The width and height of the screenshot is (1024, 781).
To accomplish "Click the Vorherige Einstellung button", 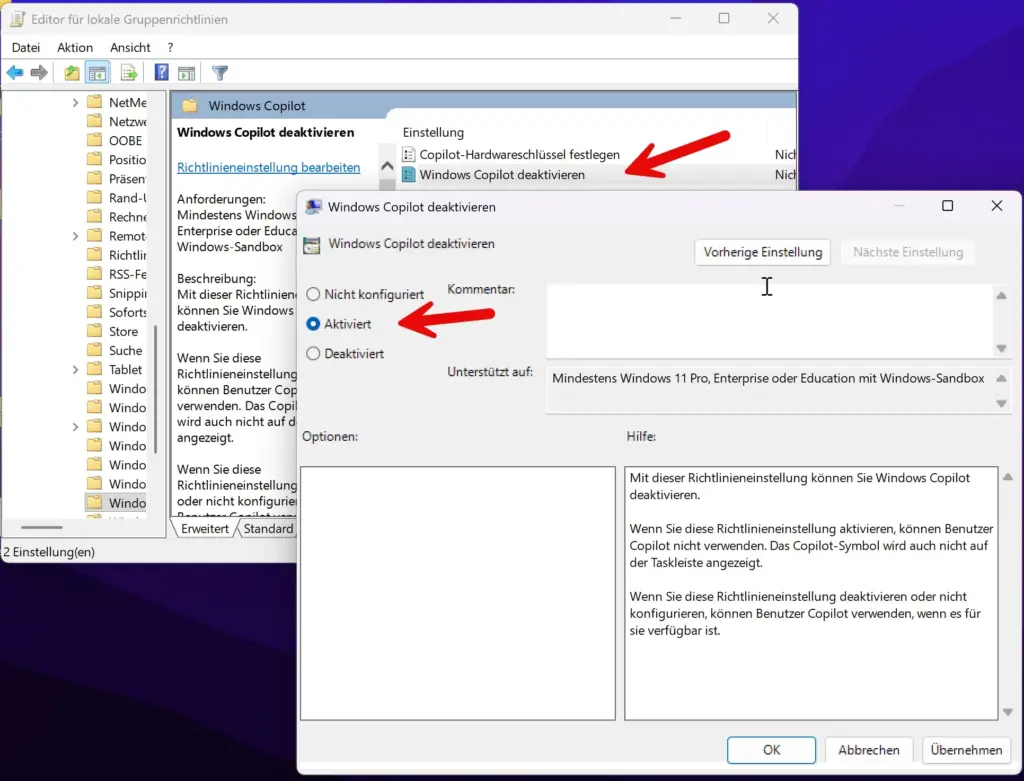I will pos(763,252).
